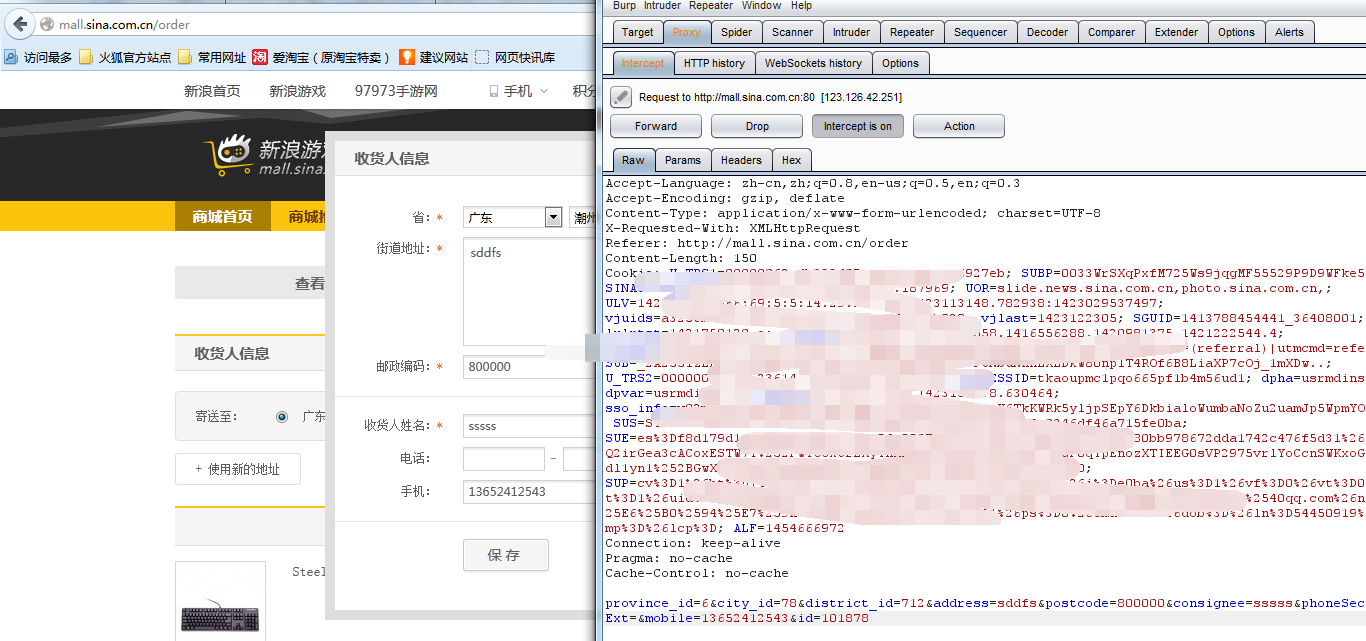Open the Repeater menu in menu bar
The image size is (1366, 641).
711,5
